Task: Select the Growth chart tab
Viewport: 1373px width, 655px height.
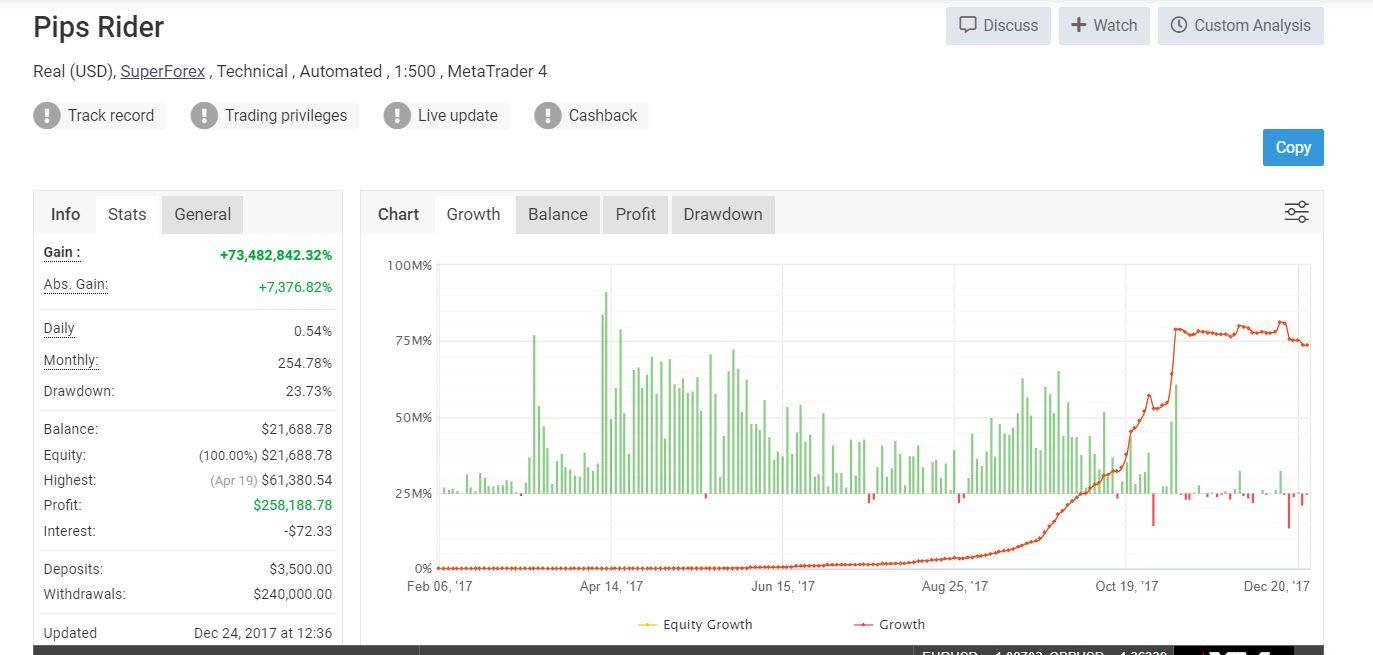Action: 473,214
